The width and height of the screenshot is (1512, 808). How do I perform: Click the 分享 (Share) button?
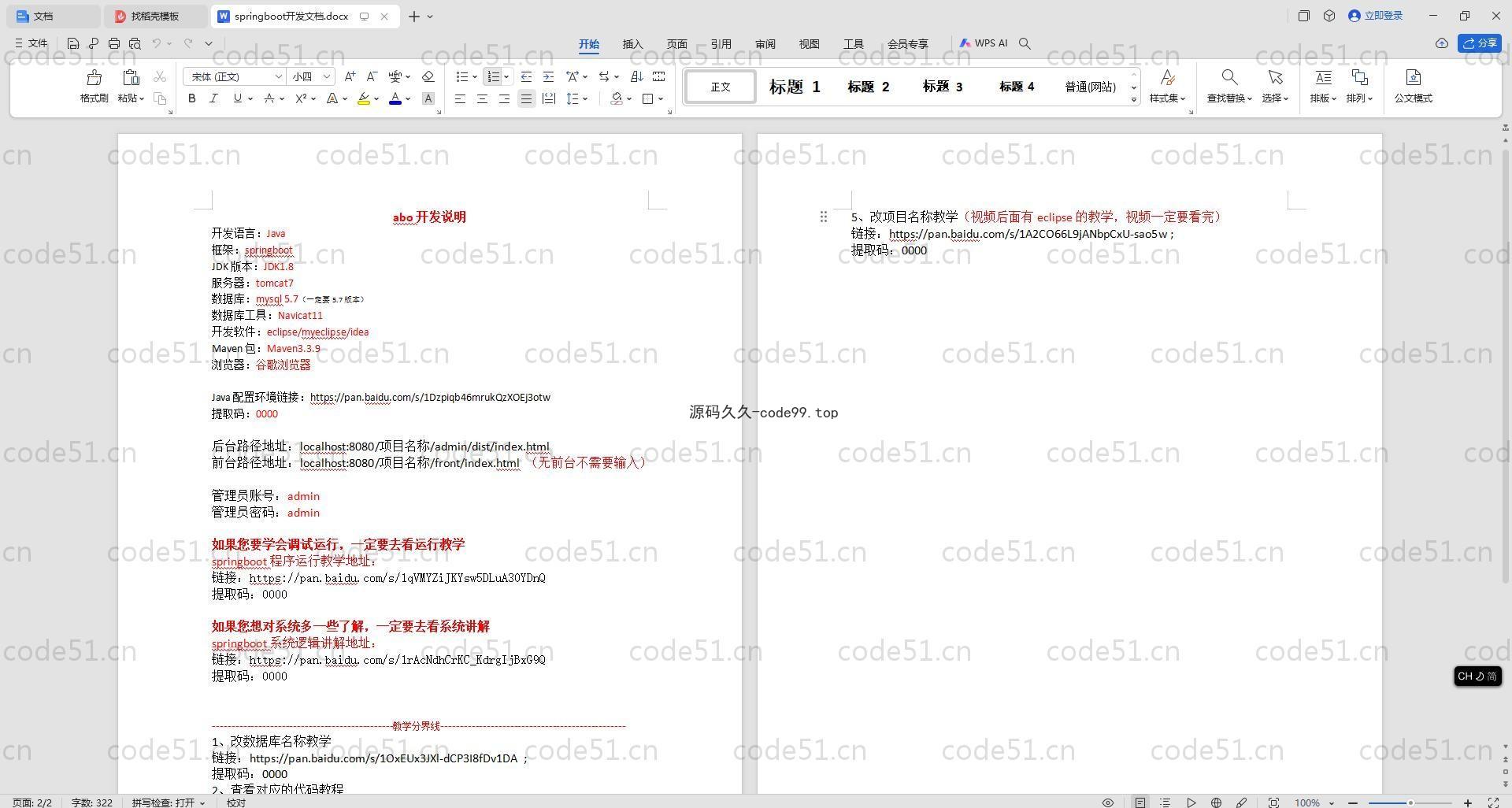click(1479, 43)
